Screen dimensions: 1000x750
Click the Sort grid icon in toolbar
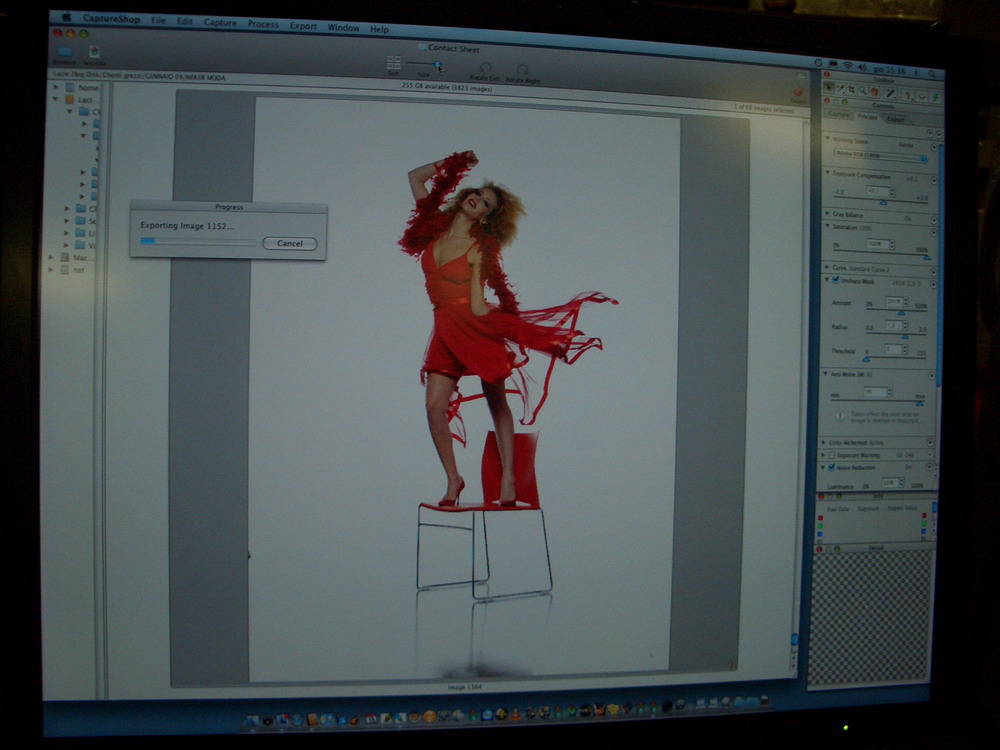point(394,63)
